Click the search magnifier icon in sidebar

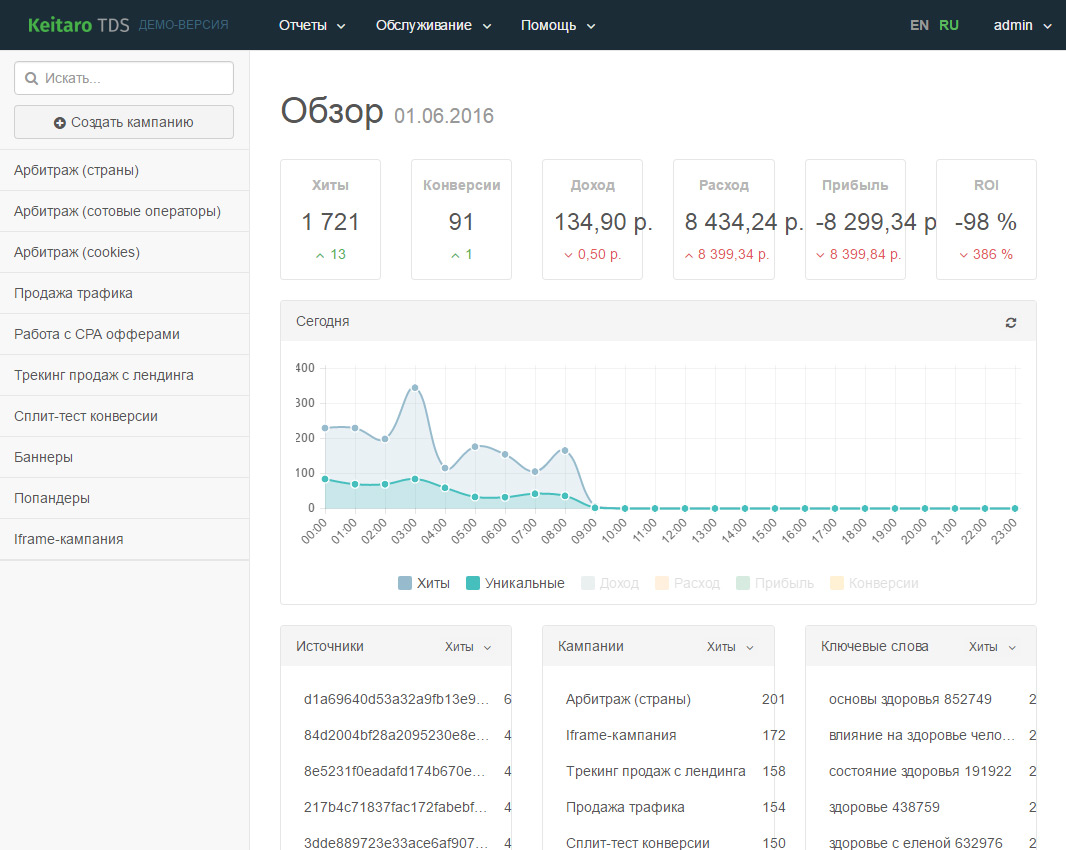point(32,78)
